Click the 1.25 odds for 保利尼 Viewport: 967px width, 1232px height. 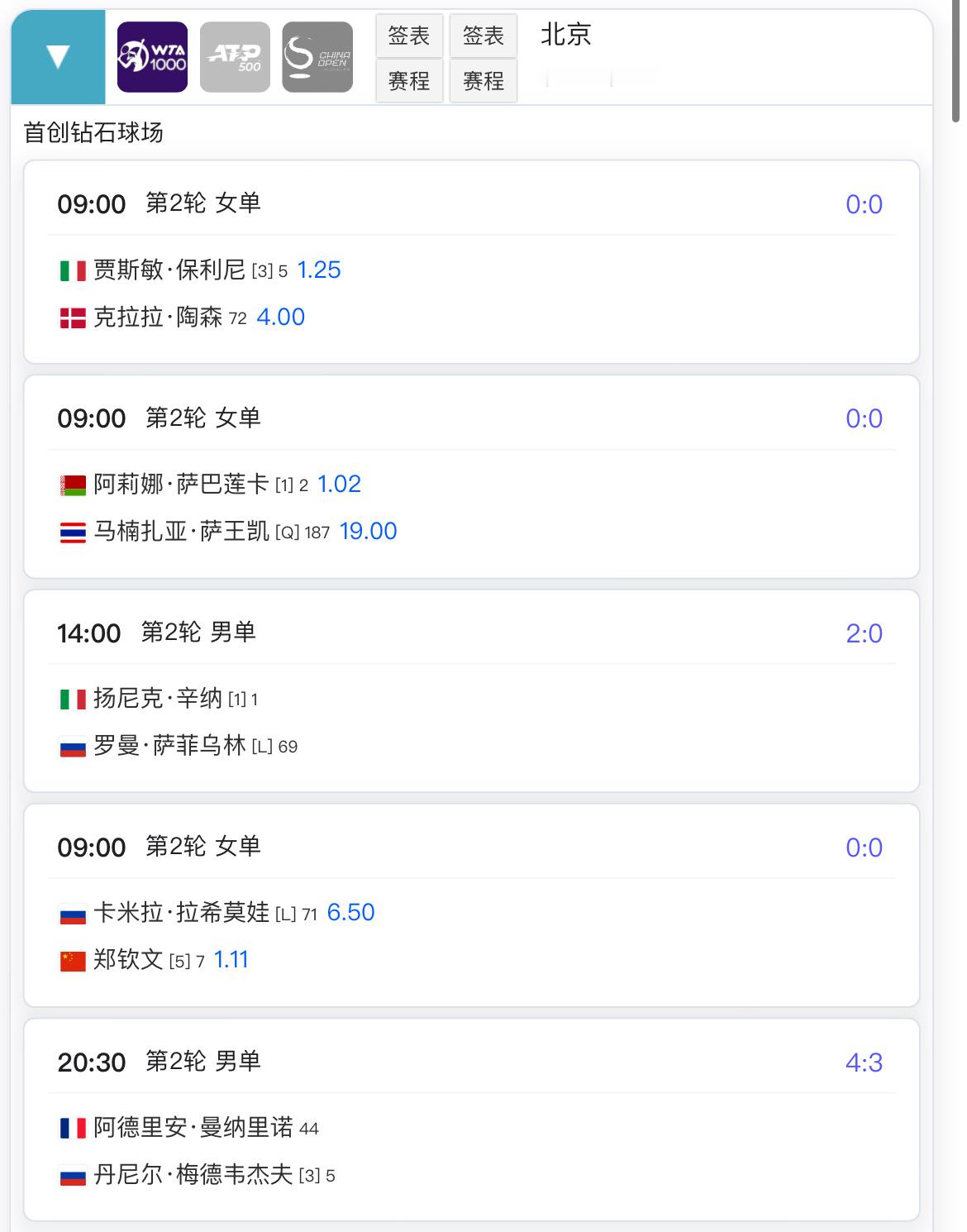pyautogui.click(x=319, y=270)
